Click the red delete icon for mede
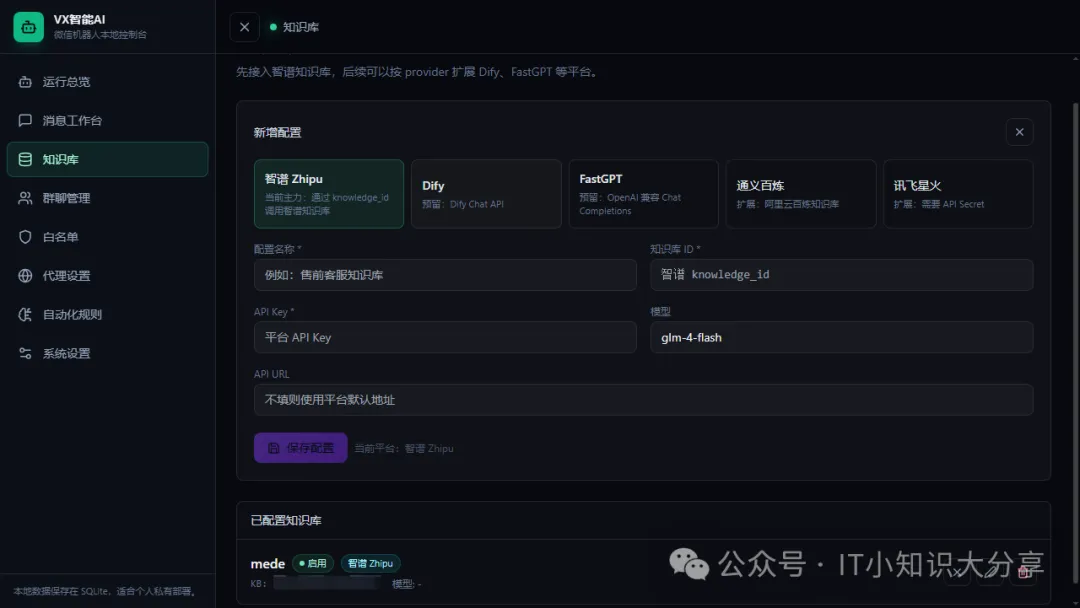This screenshot has width=1080, height=608. 1023,573
